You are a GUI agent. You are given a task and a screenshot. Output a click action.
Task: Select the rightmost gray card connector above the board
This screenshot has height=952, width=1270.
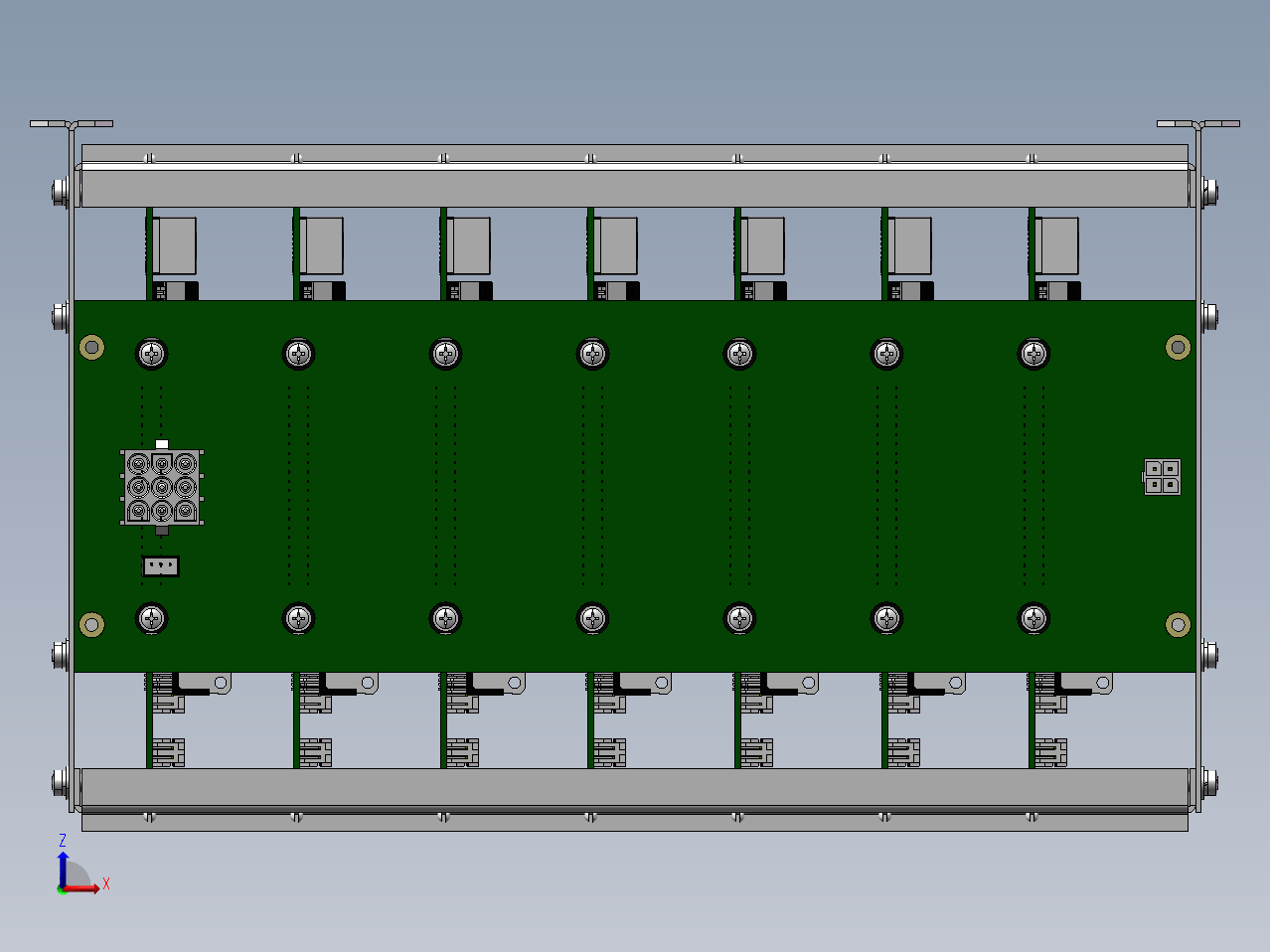(x=1056, y=245)
